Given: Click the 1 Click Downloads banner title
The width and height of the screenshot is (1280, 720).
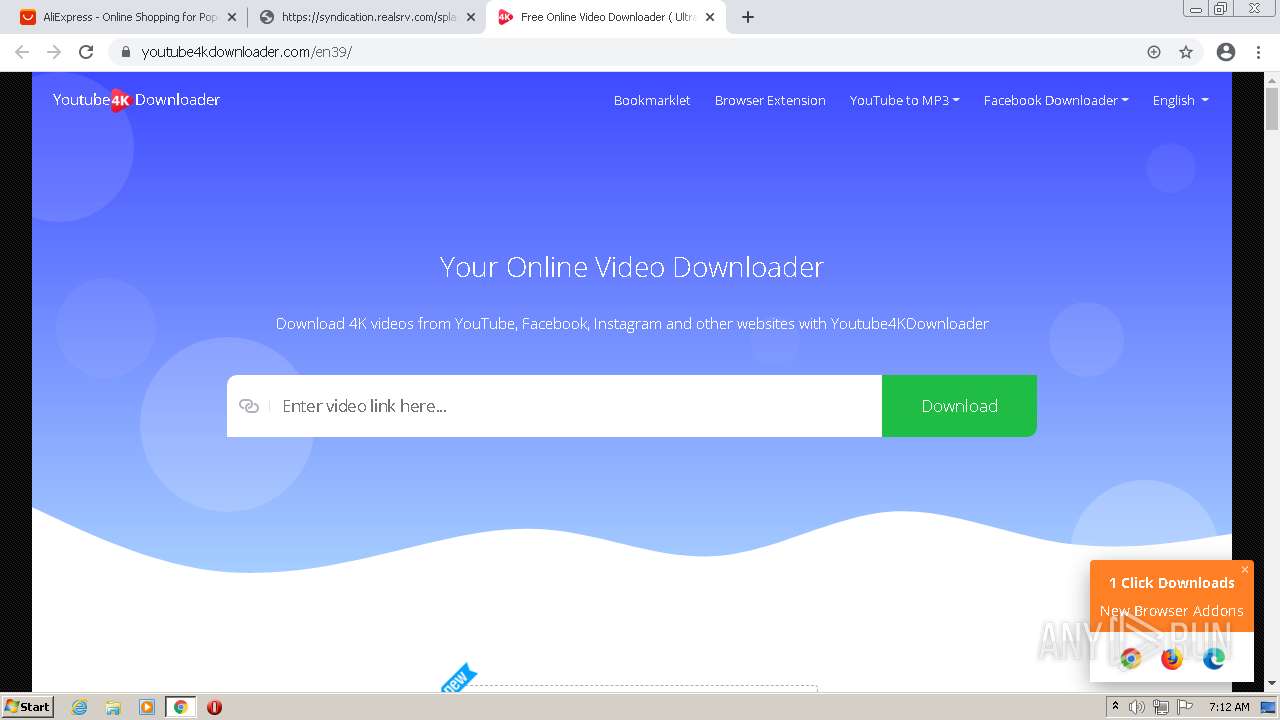Looking at the screenshot, I should 1171,583.
